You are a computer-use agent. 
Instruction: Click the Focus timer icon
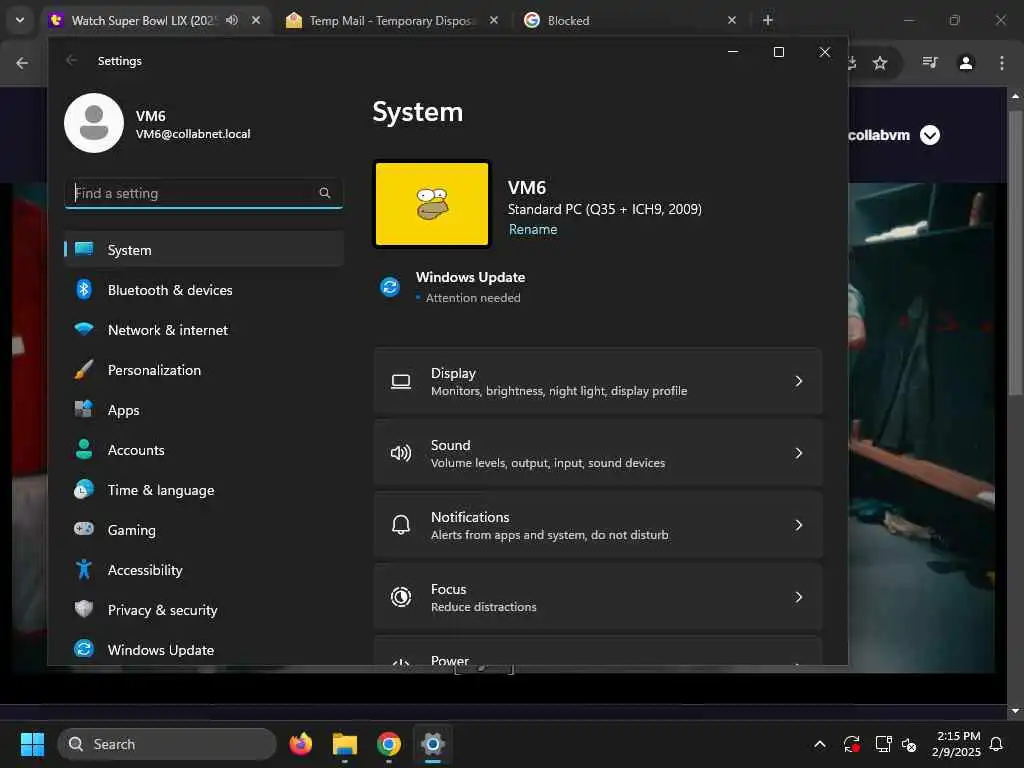click(x=401, y=596)
